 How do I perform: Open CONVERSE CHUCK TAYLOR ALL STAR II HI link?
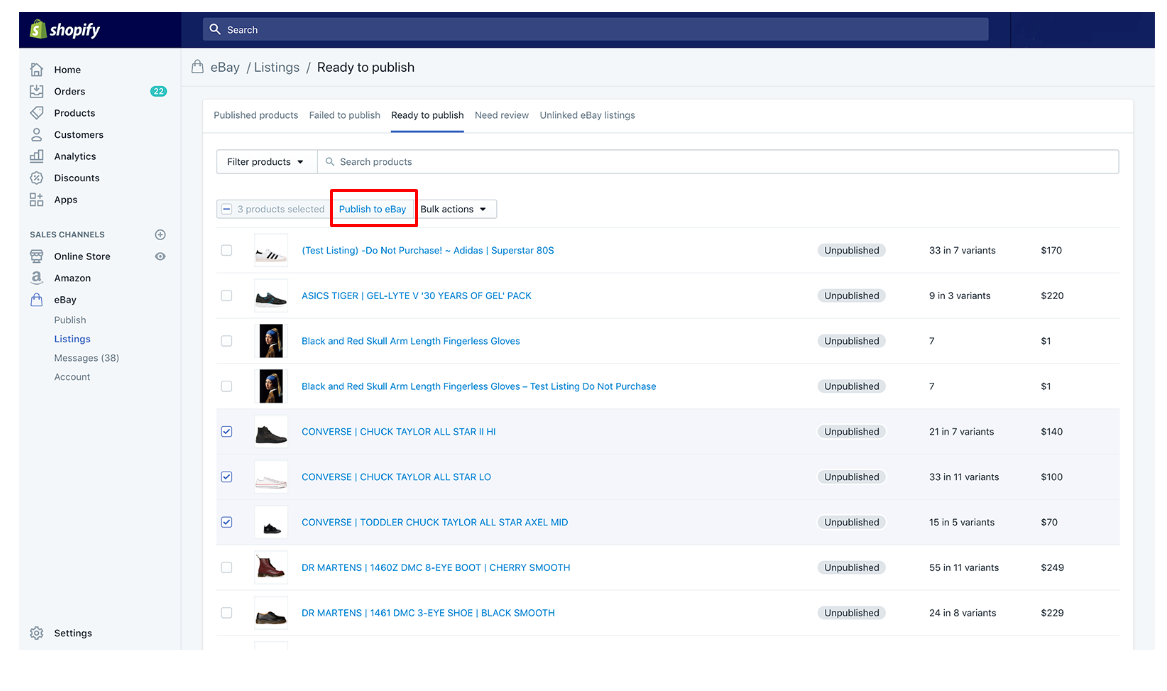[398, 432]
